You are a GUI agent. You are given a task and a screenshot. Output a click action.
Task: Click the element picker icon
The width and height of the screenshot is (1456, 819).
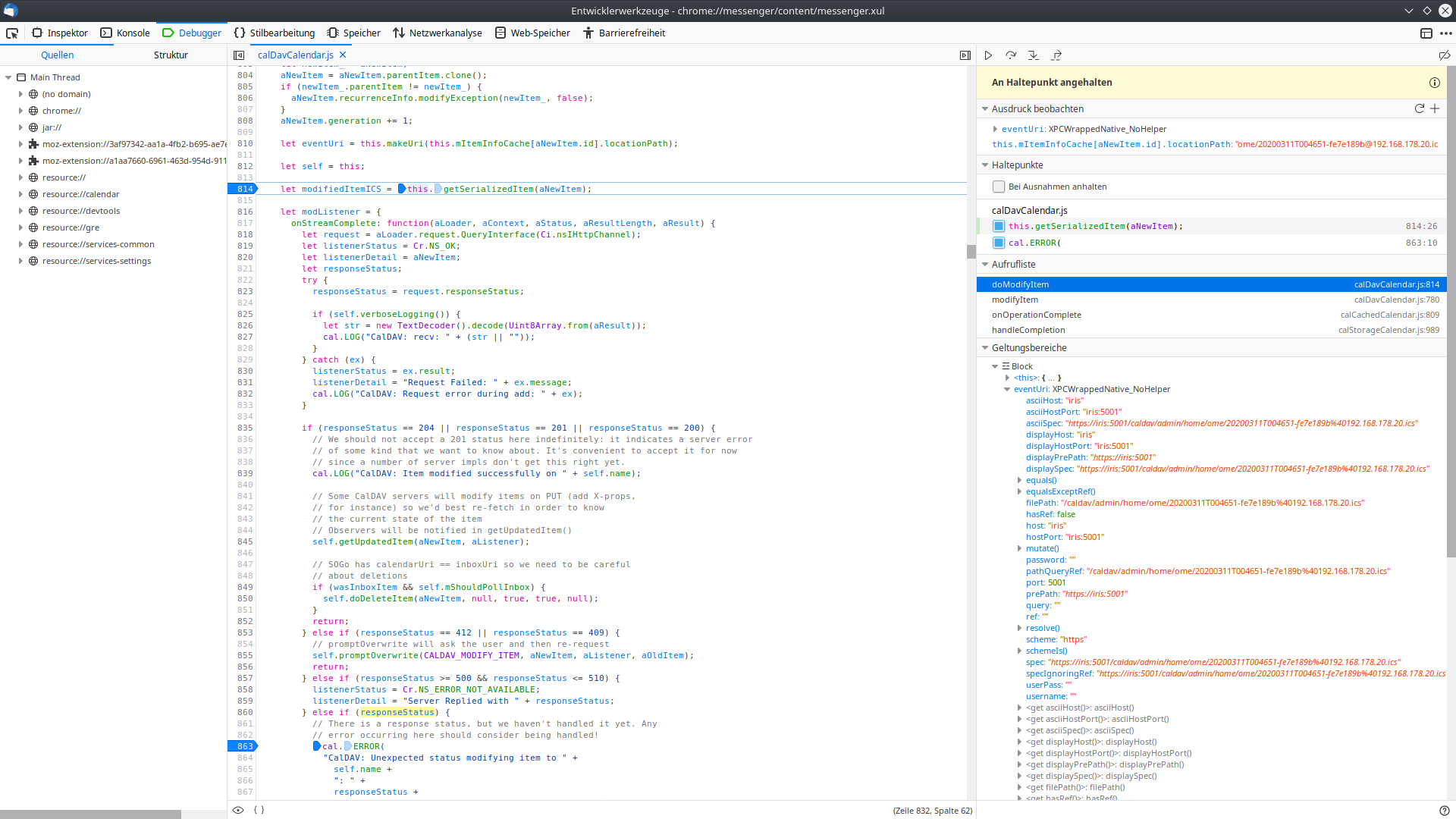pyautogui.click(x=12, y=33)
